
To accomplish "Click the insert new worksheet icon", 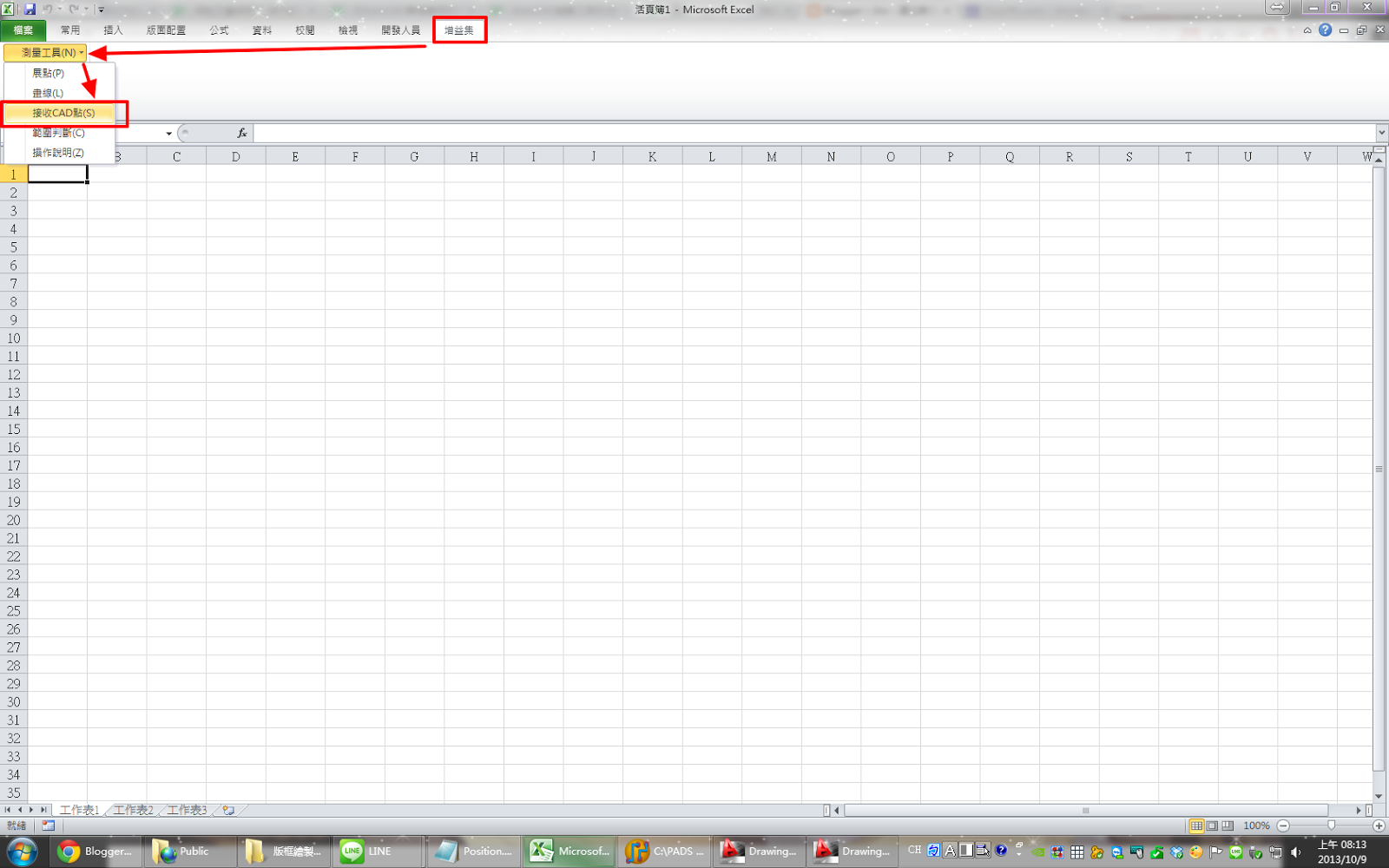I will pyautogui.click(x=228, y=810).
